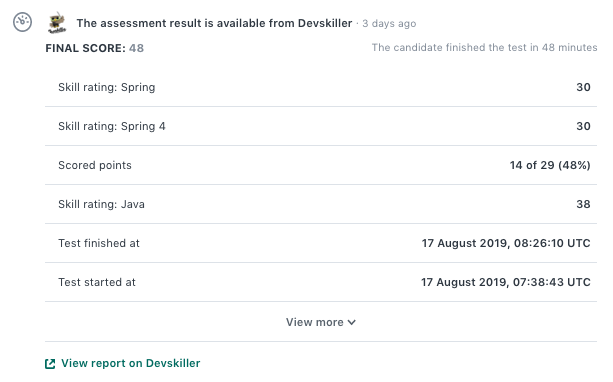Expand the View more section
This screenshot has width=613, height=382.
coord(321,322)
